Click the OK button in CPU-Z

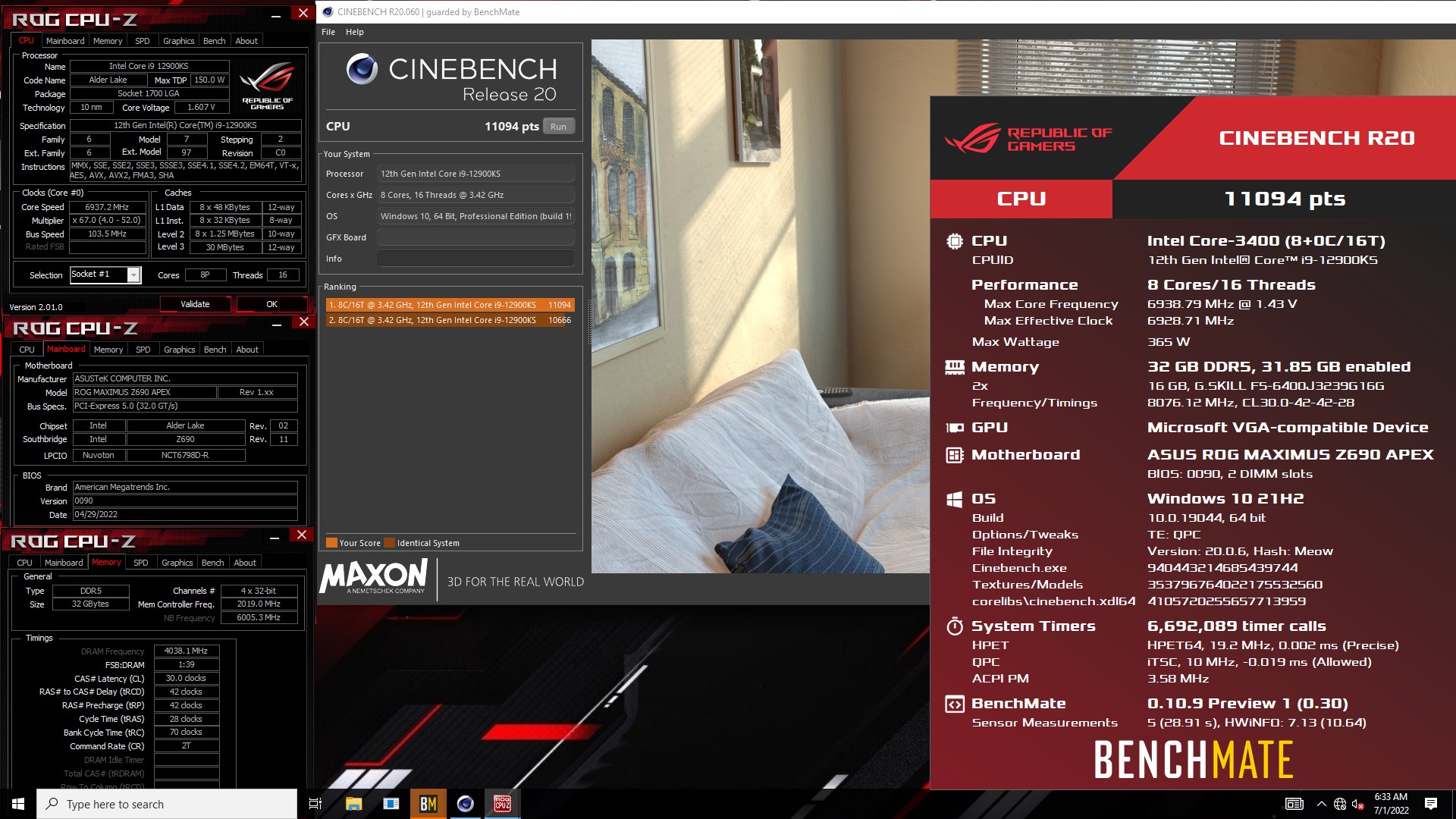[x=271, y=304]
